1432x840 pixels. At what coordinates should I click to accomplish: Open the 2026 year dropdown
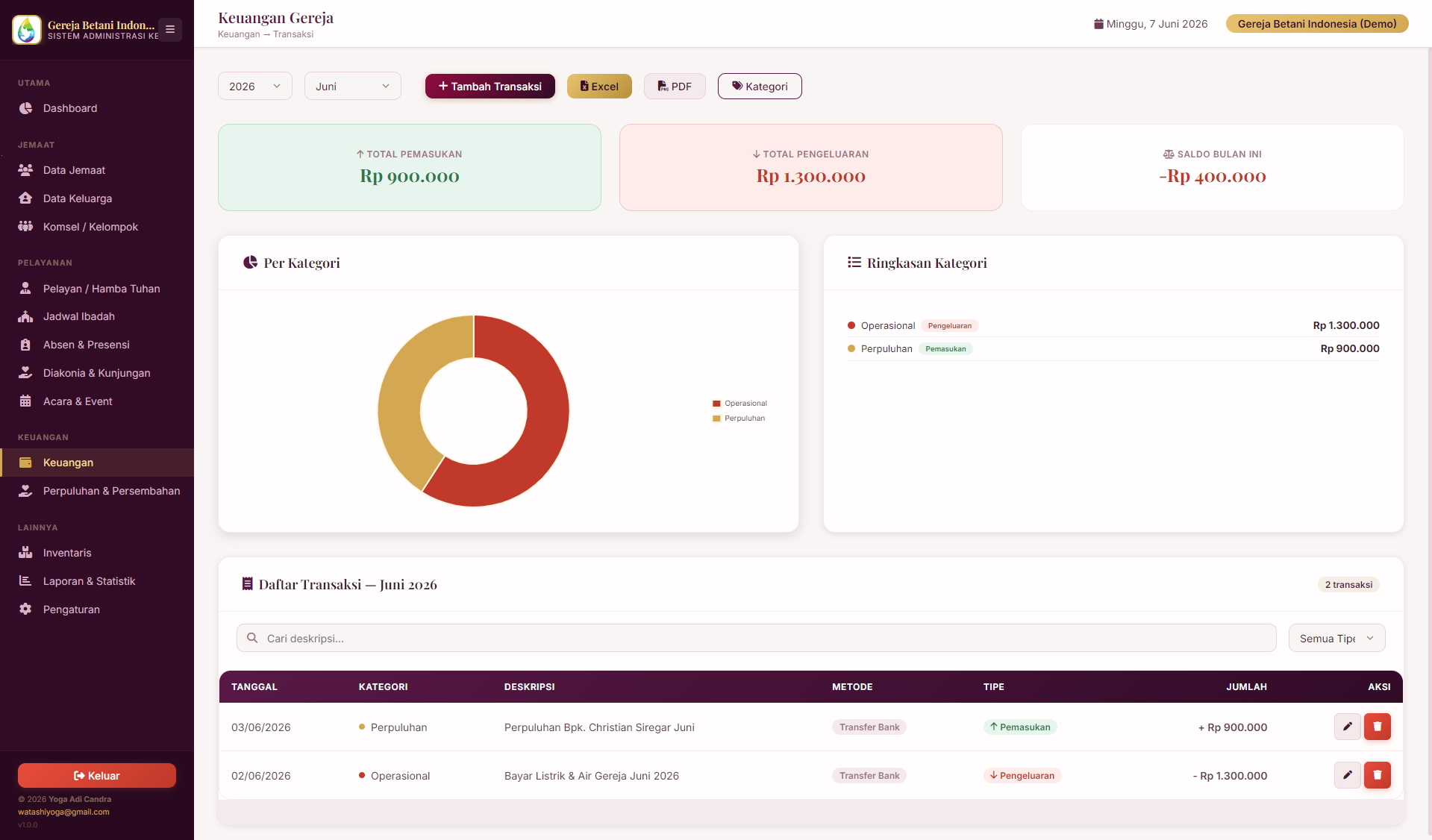point(255,87)
